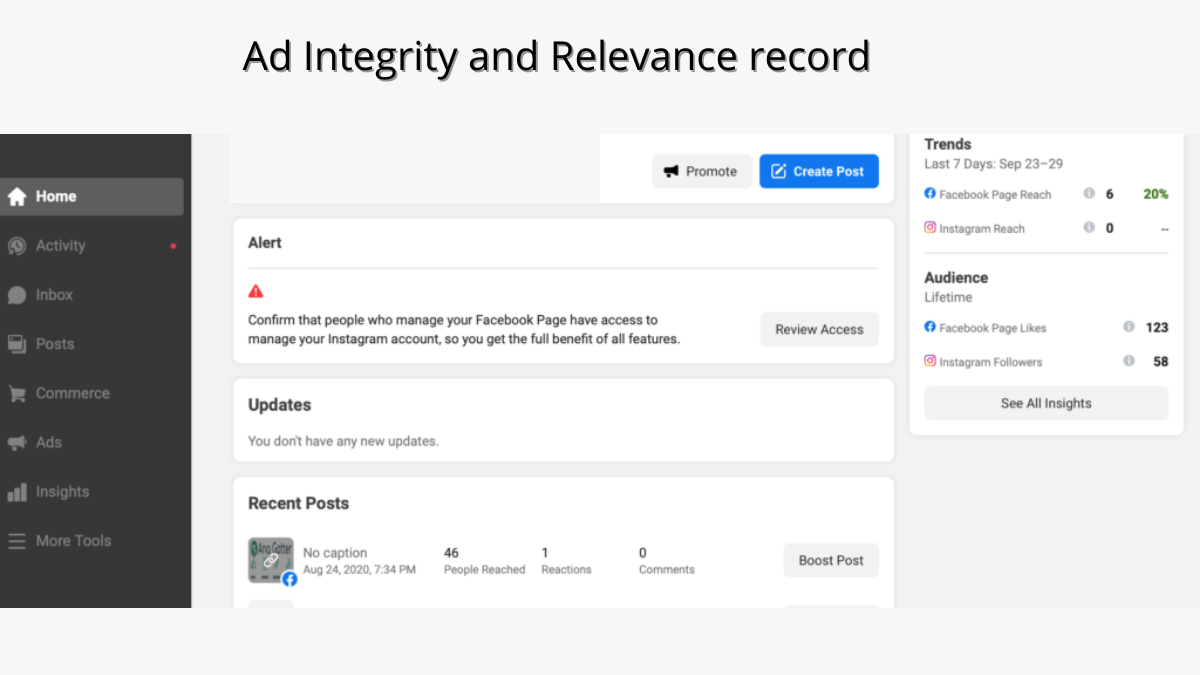The height and width of the screenshot is (675, 1200).
Task: Click the green '20%' reach change value
Action: pos(1156,194)
